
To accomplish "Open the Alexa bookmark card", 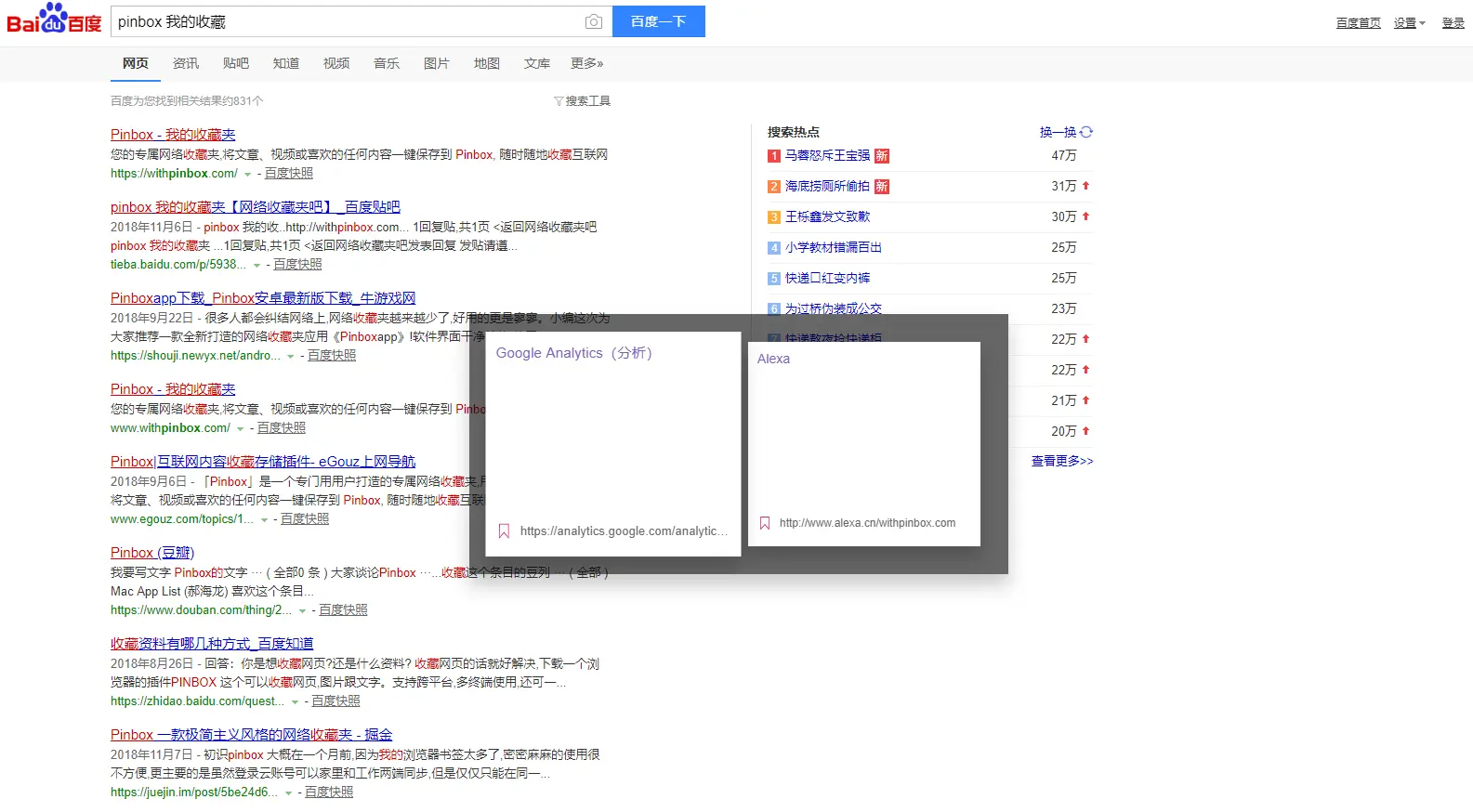I will (x=864, y=444).
